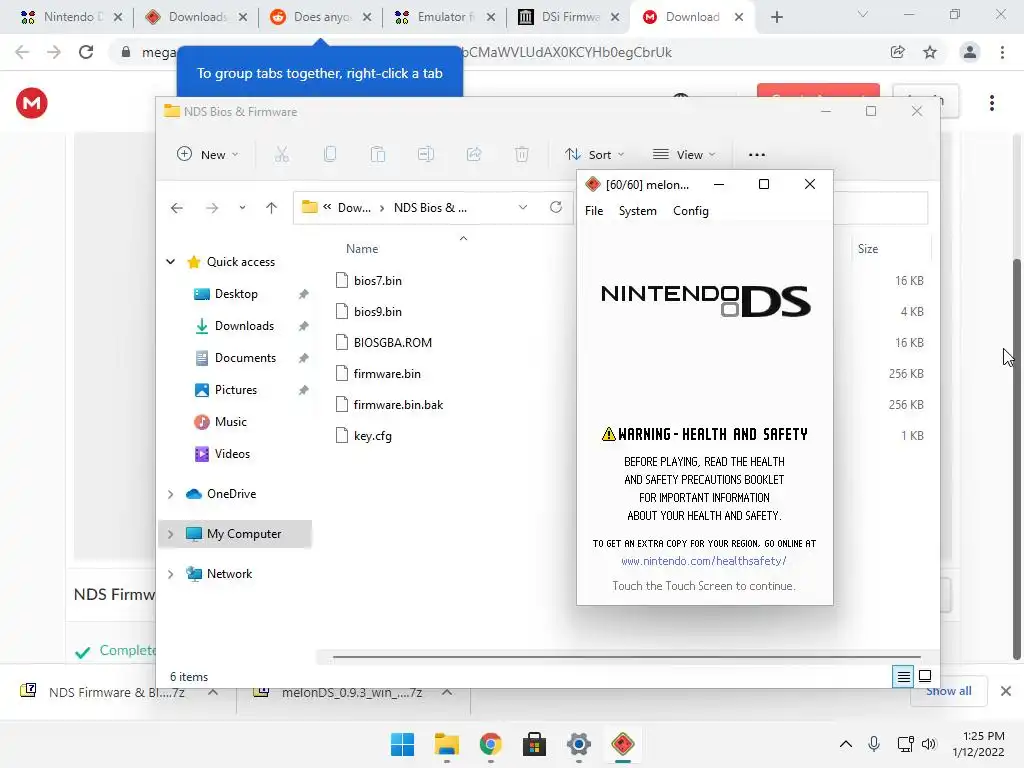Select Videos in the navigation pane
1024x768 pixels.
[232, 454]
